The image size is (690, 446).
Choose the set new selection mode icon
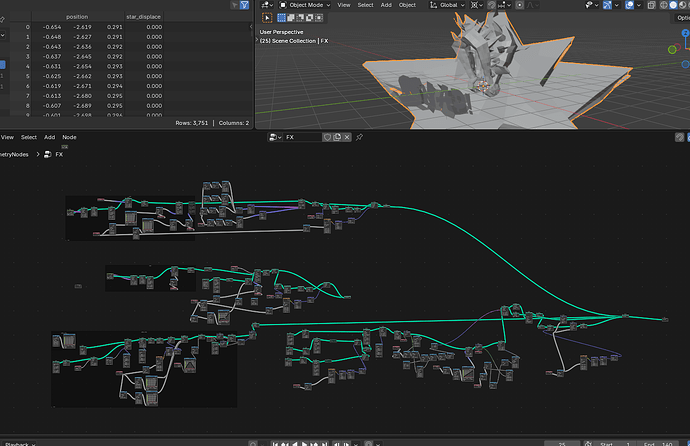point(281,18)
